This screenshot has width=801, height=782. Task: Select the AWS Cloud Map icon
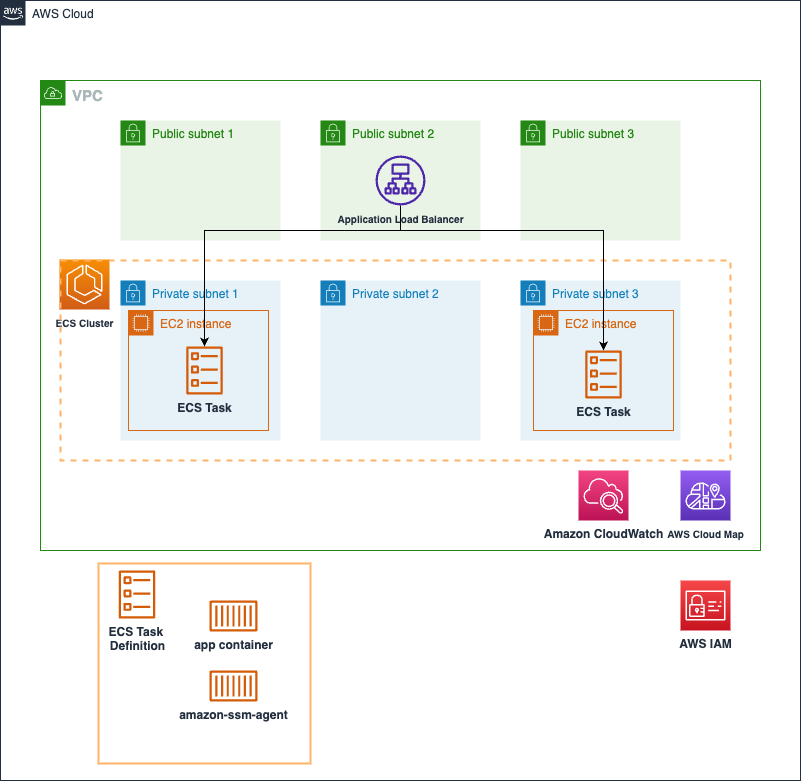point(705,495)
